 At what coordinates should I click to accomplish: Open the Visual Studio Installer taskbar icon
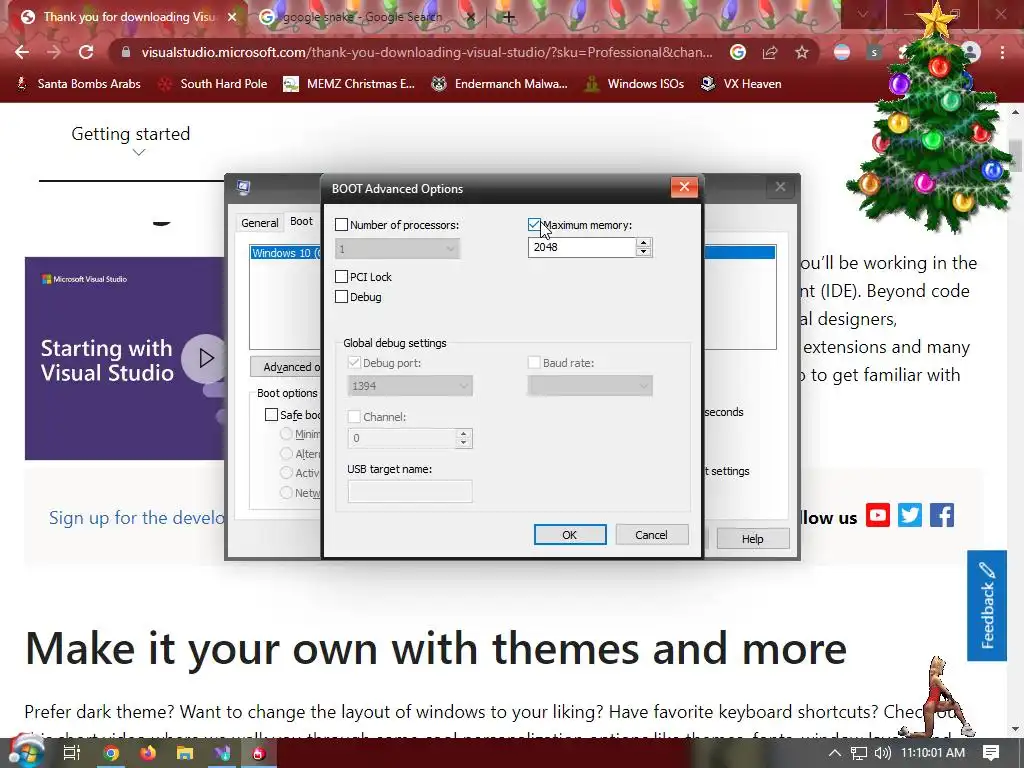pos(222,754)
